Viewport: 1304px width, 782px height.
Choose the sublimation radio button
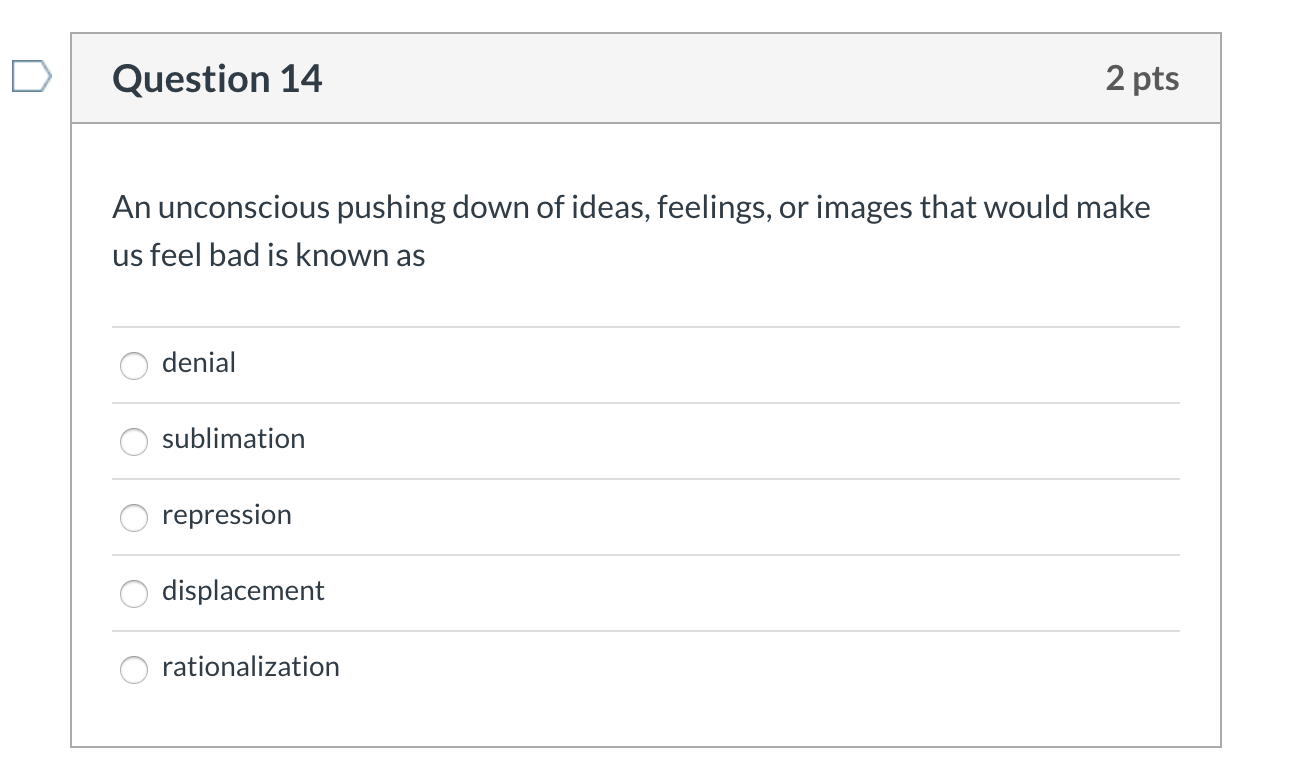(x=134, y=442)
